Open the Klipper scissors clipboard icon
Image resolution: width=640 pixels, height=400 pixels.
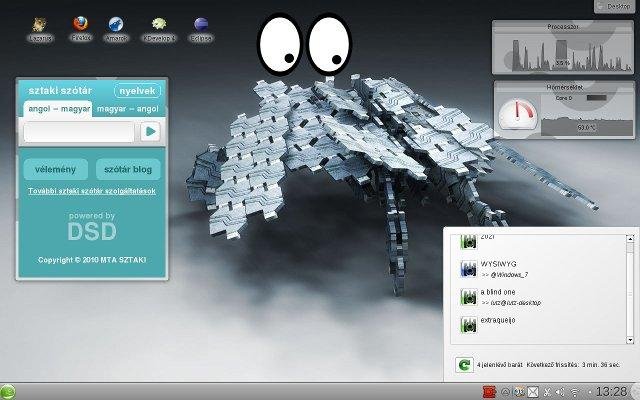click(x=548, y=392)
